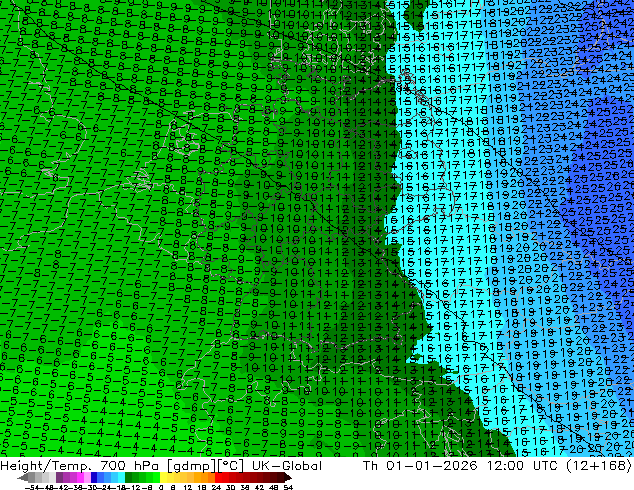Click the '-54' label on color scale
Viewport: 634px width, 490px height.
coord(32,487)
